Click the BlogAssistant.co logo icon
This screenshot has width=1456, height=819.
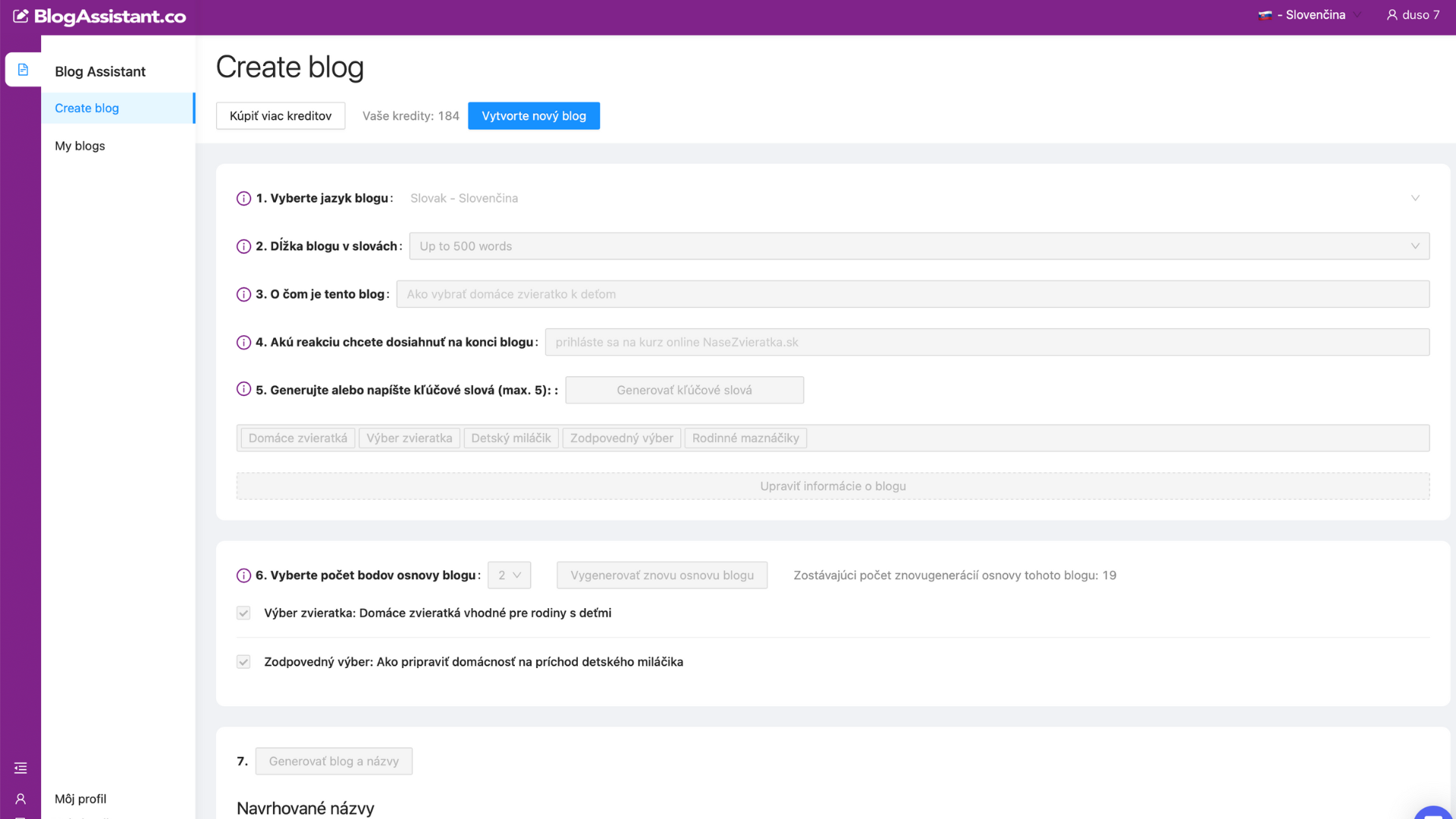[22, 14]
